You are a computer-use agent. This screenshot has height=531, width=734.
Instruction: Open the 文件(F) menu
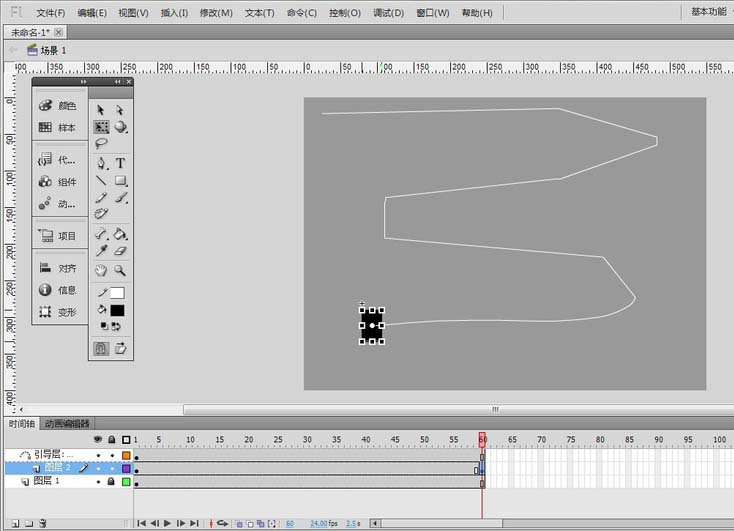click(x=51, y=13)
